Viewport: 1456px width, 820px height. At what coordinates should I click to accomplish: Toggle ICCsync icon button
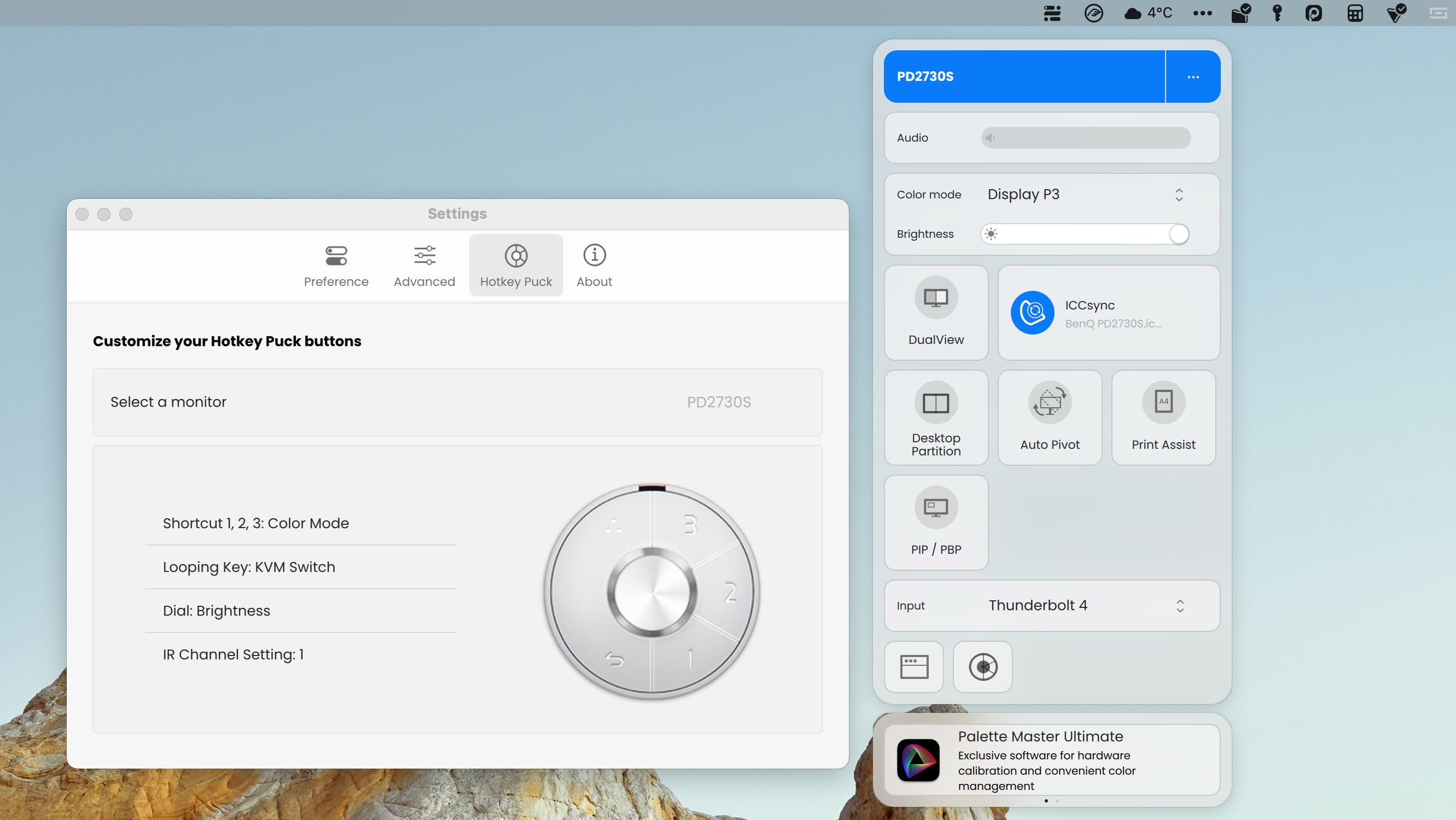(1032, 313)
